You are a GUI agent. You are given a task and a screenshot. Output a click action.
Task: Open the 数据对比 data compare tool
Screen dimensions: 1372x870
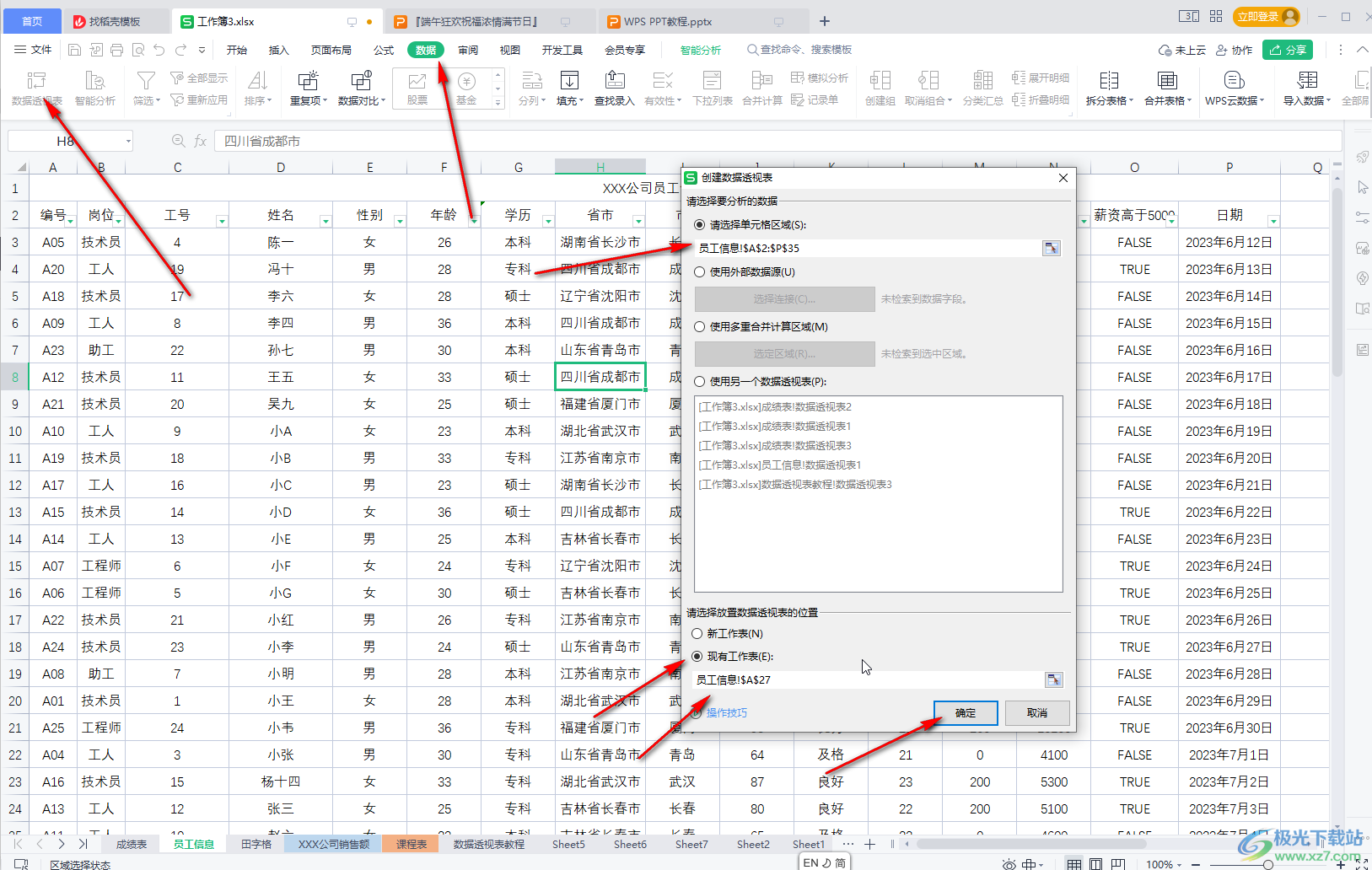[362, 89]
